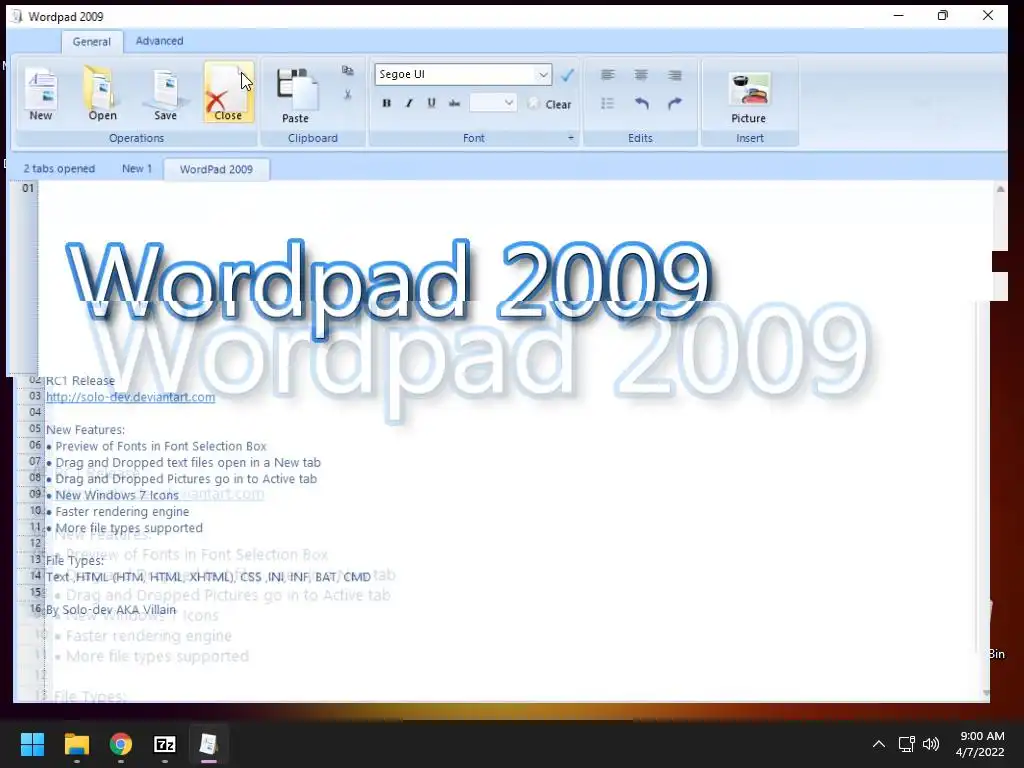Create a new document with New icon
Image resolution: width=1024 pixels, height=768 pixels.
click(x=40, y=94)
